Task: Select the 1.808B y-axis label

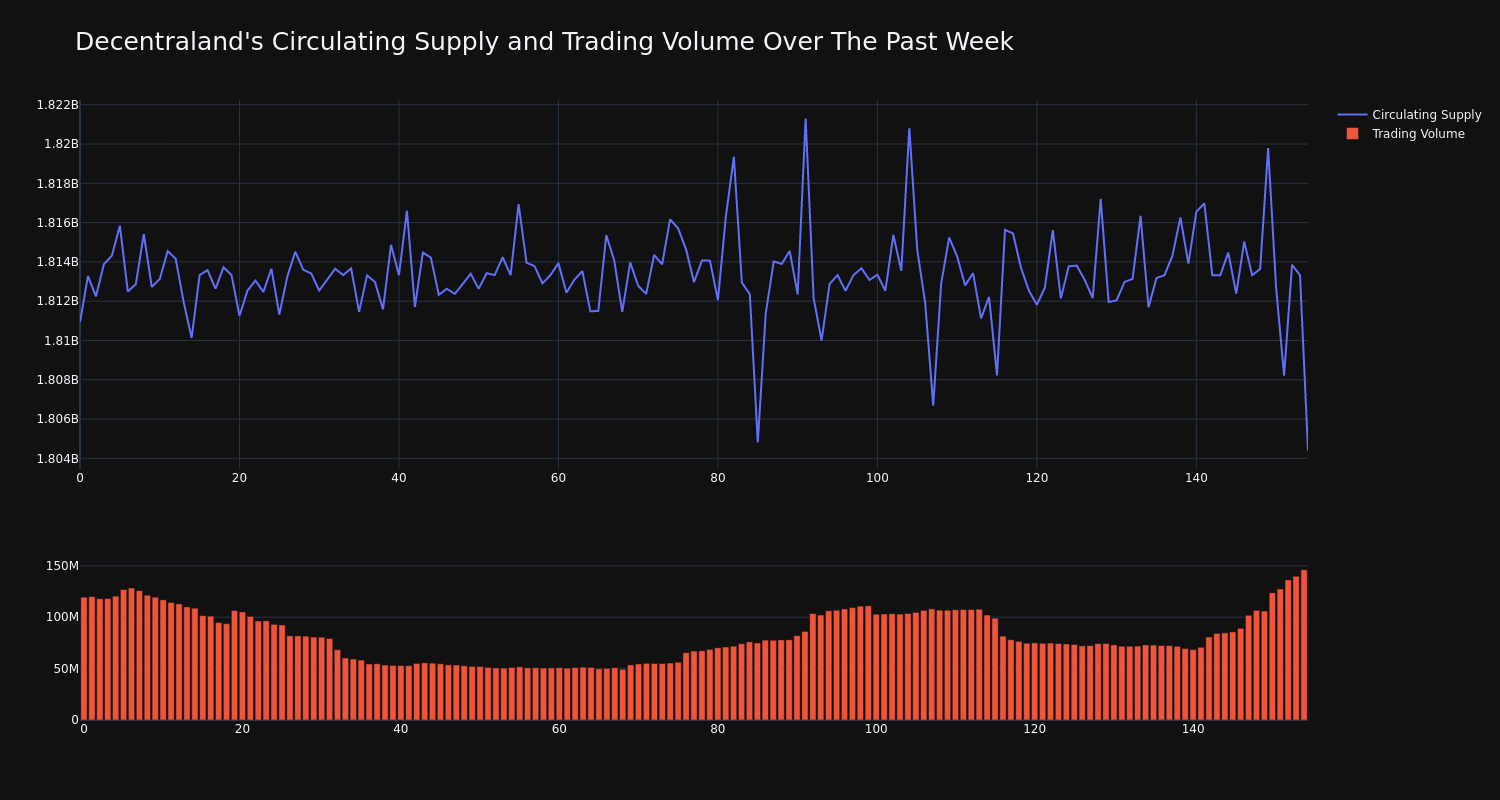Action: point(57,380)
